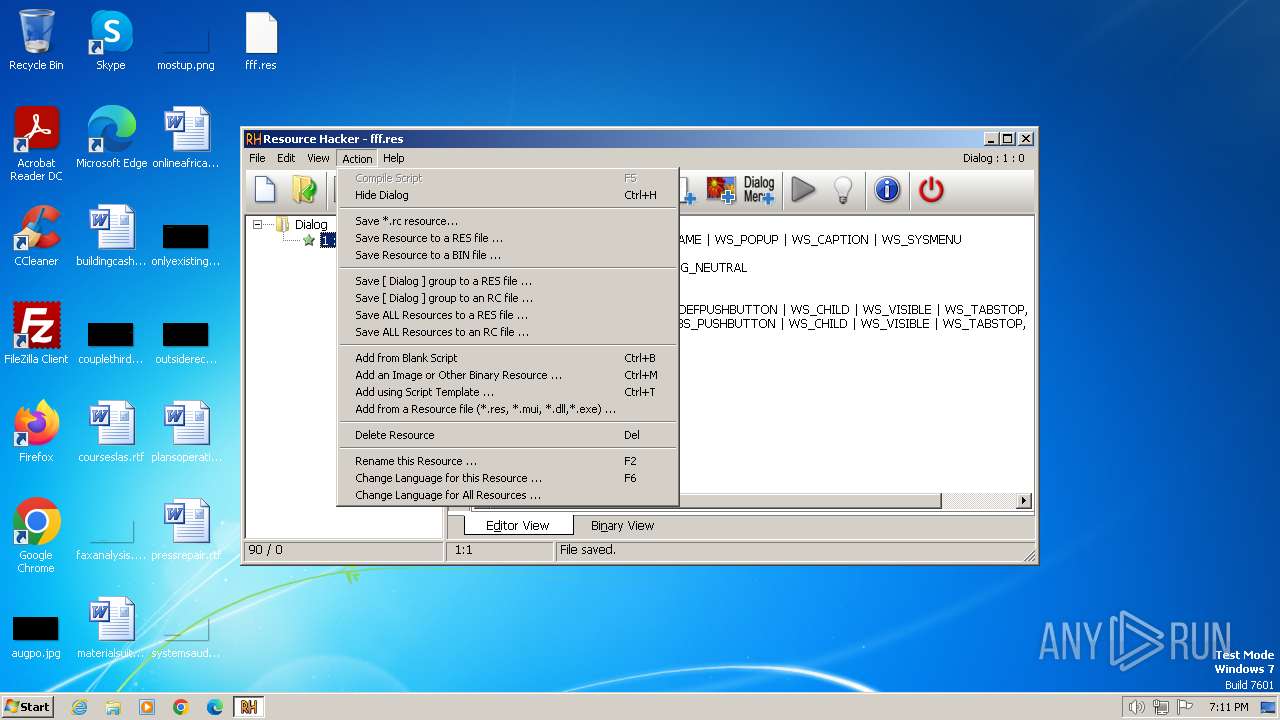The height and width of the screenshot is (720, 1280).
Task: Choose Rename this Resource
Action: tap(507, 461)
